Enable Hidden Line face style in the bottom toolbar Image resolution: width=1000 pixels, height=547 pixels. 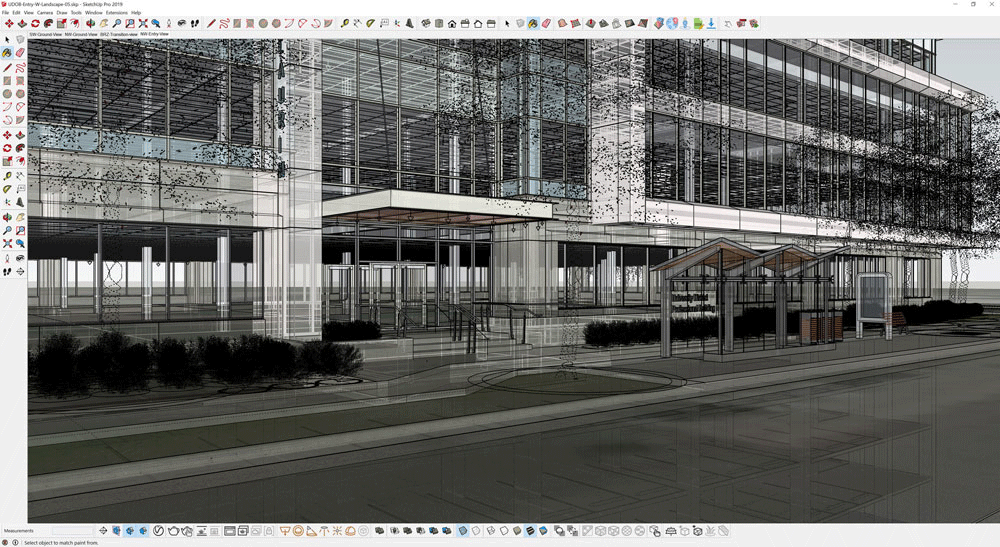coord(504,530)
